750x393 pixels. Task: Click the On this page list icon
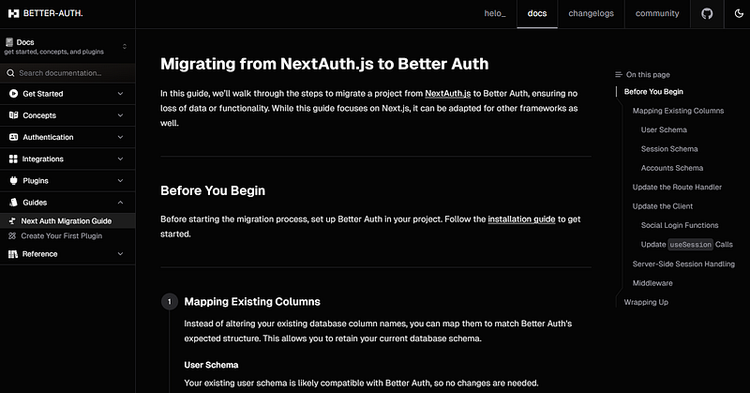click(x=618, y=75)
